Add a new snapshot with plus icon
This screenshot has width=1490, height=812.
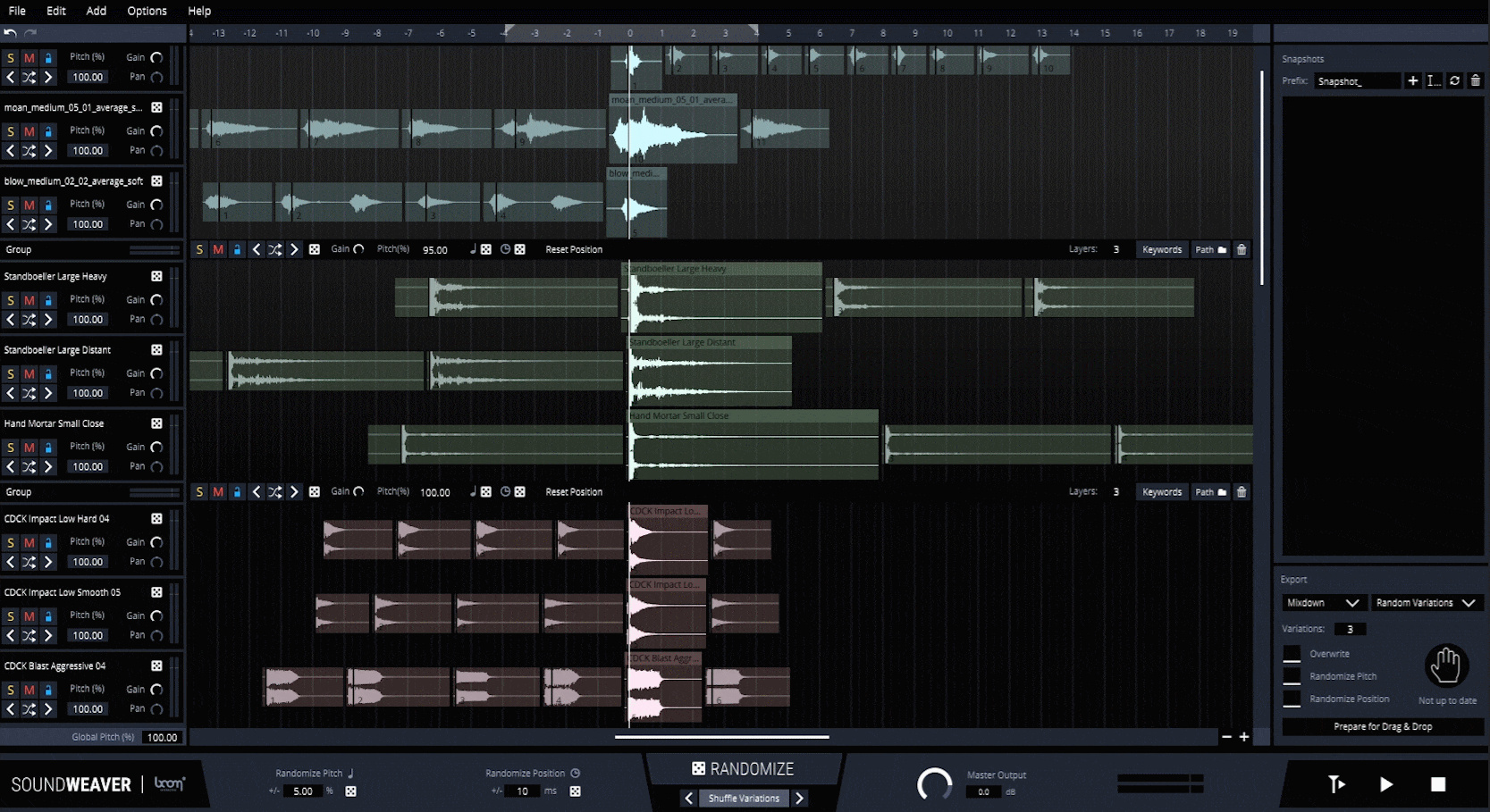pyautogui.click(x=1413, y=80)
